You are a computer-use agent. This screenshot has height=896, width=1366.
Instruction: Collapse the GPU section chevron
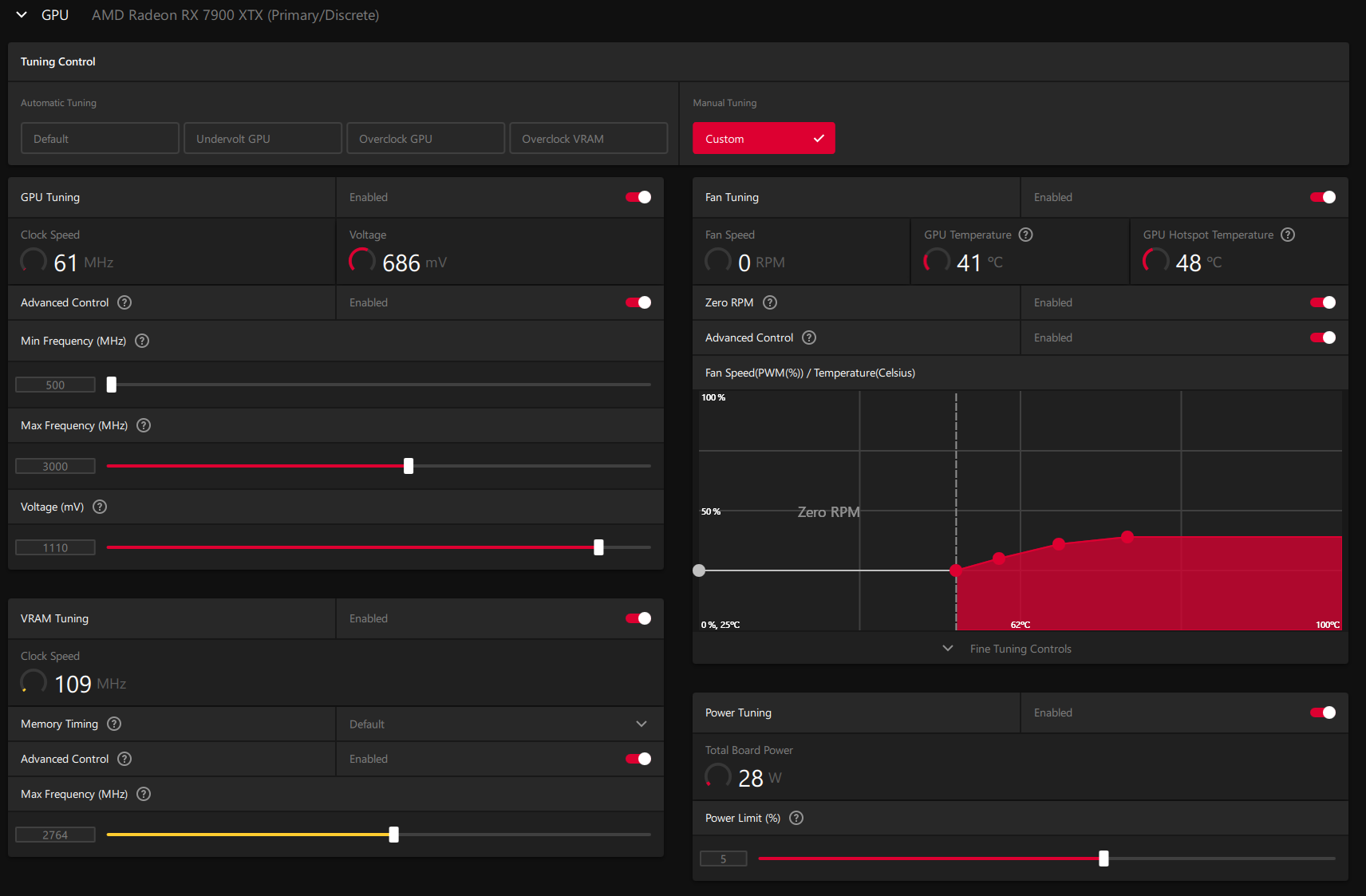[22, 15]
